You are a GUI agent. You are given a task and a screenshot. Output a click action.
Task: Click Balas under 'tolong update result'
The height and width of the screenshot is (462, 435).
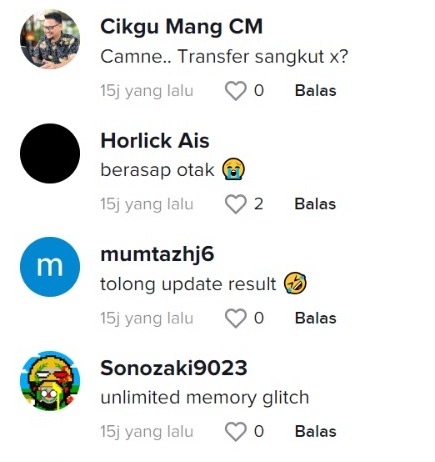click(315, 318)
